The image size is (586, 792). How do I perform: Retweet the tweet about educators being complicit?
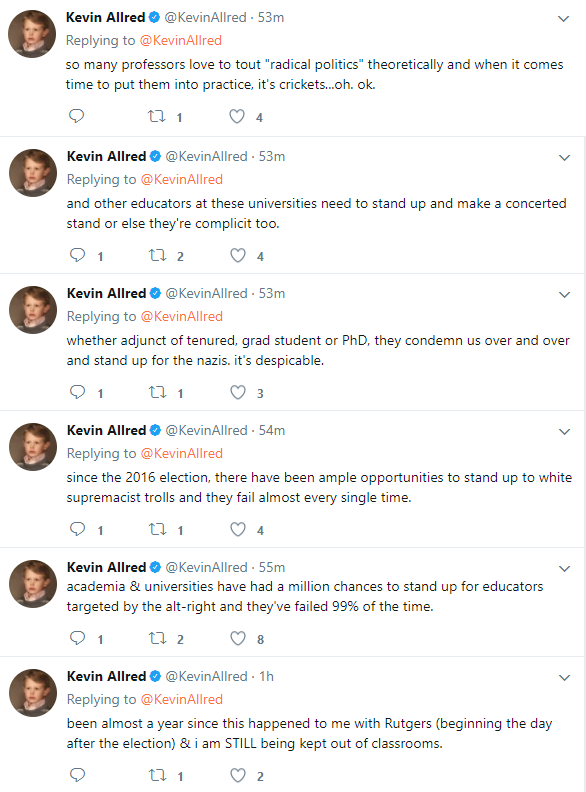click(158, 256)
